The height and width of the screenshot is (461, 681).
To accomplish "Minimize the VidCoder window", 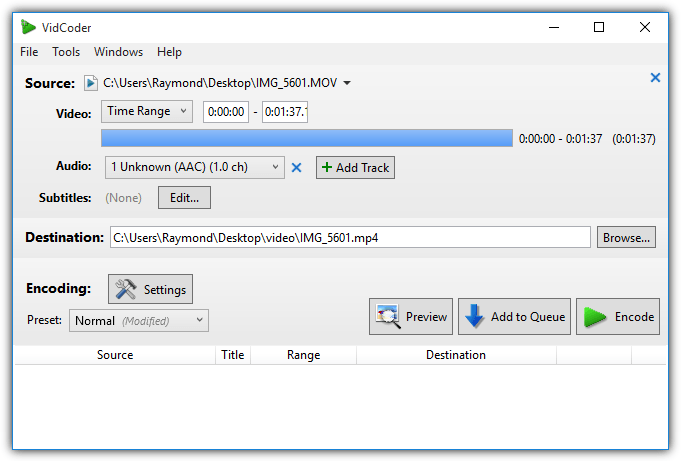I will (x=554, y=27).
